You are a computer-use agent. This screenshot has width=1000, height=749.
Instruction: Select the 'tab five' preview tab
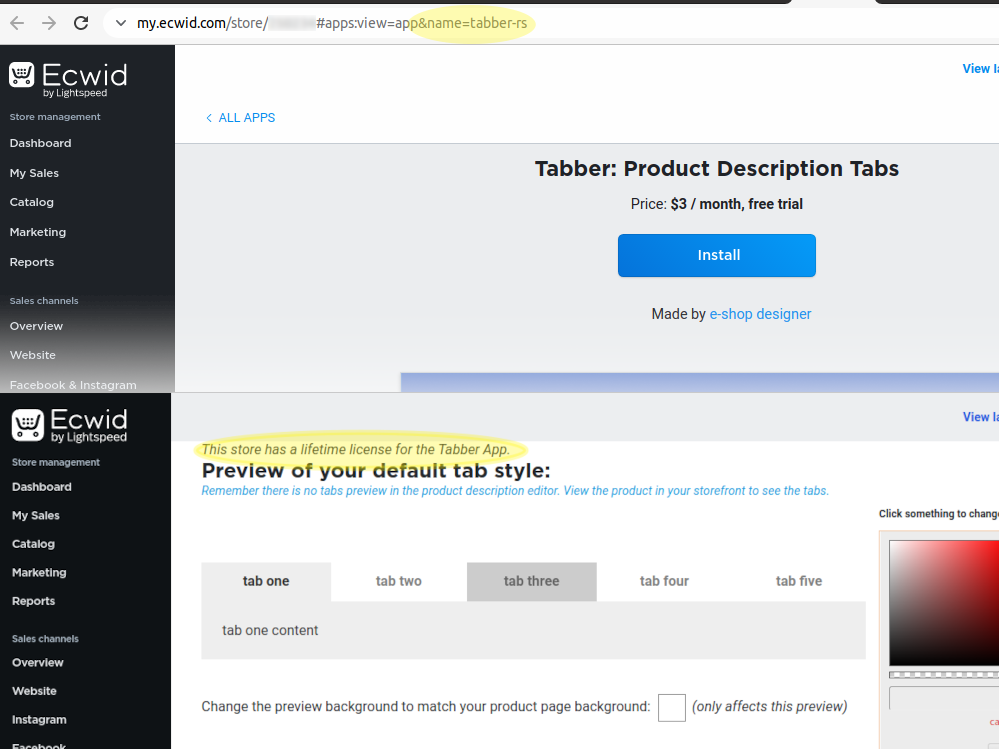coord(798,581)
